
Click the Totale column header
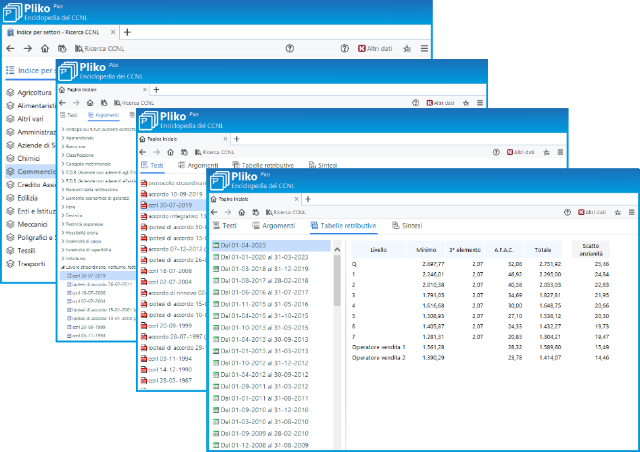click(542, 249)
